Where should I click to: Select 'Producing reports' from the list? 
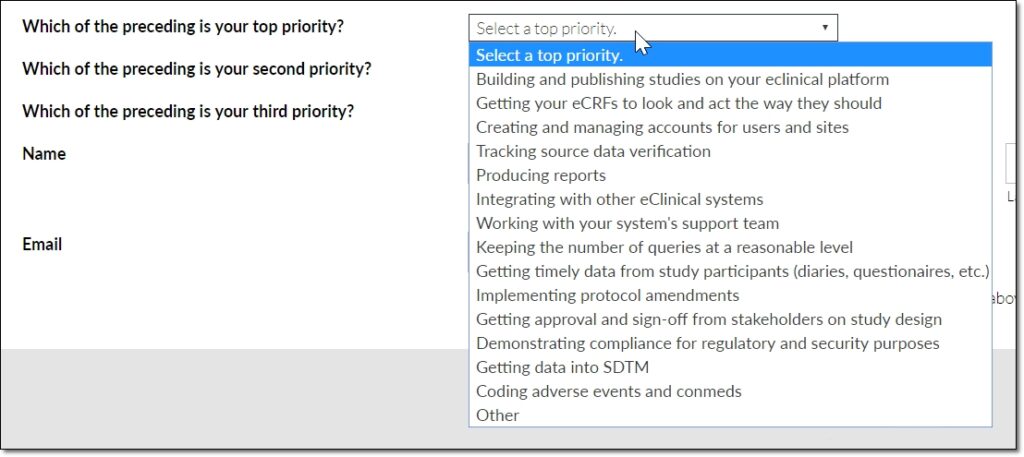pyautogui.click(x=541, y=175)
